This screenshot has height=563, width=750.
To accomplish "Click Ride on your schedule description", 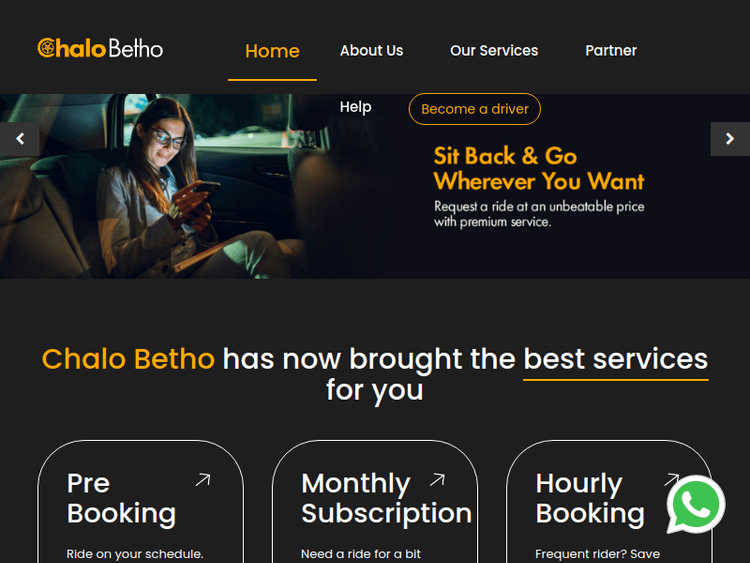I will (135, 554).
